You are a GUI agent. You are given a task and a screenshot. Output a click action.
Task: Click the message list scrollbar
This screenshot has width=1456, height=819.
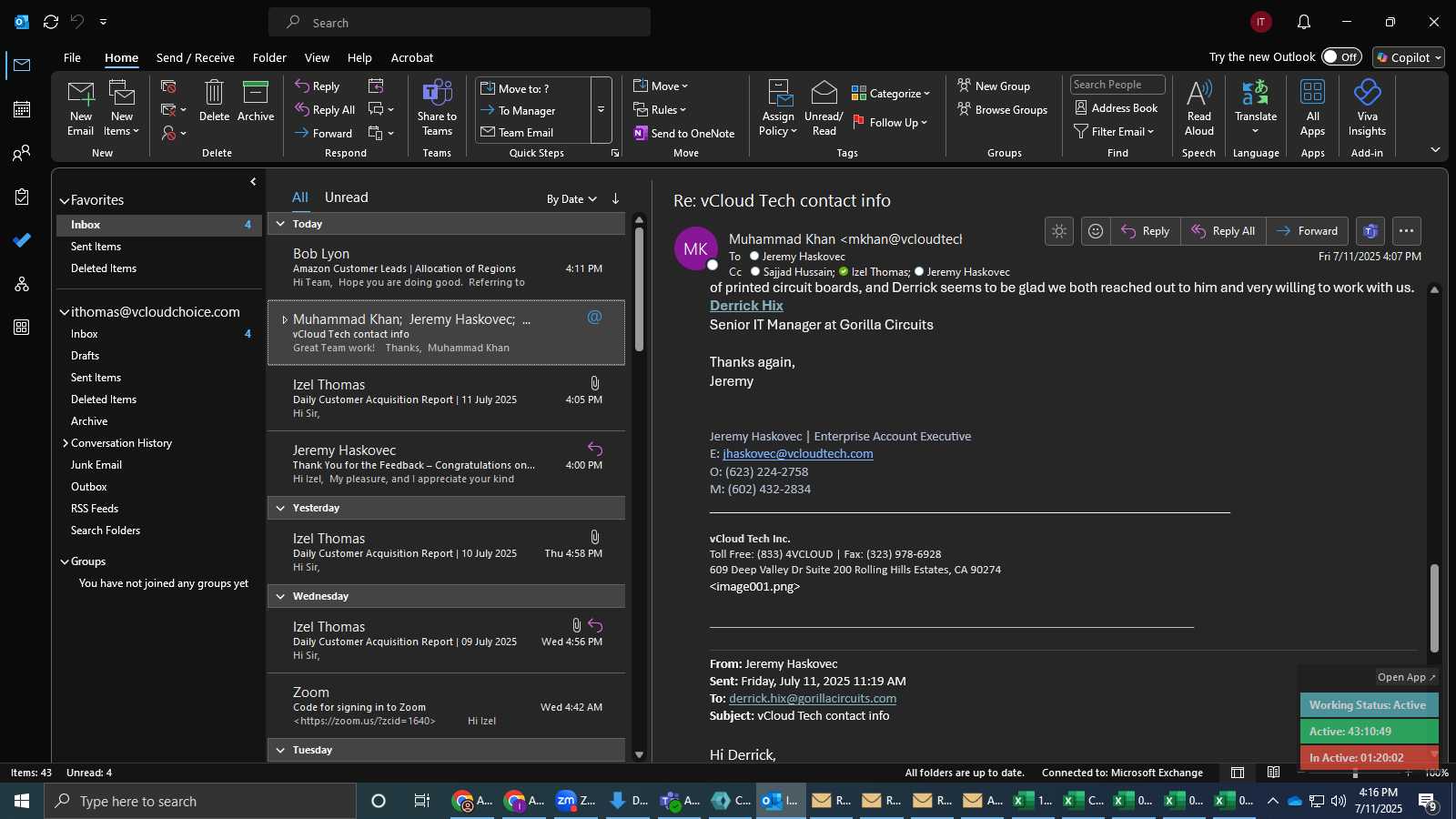coord(639,289)
